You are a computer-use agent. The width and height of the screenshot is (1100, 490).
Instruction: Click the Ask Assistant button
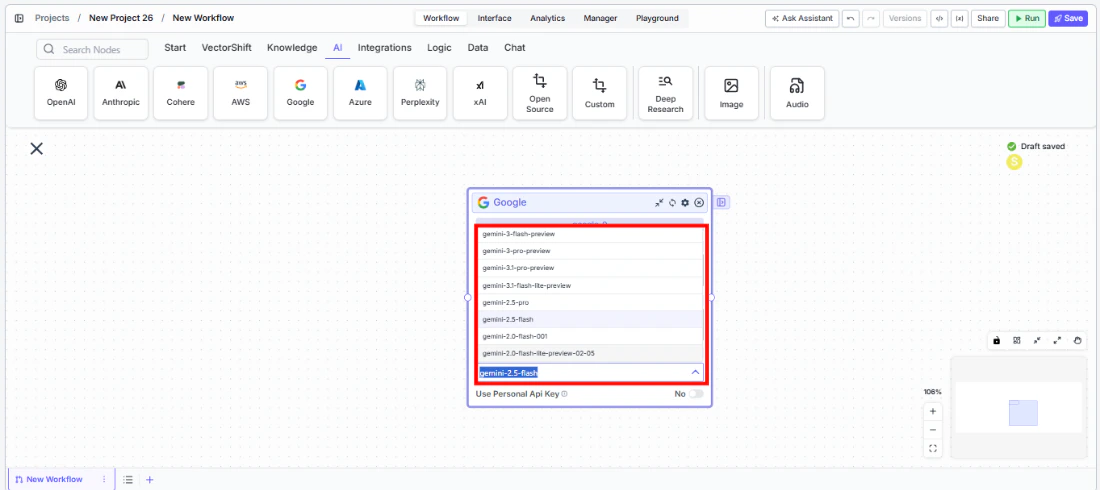click(802, 18)
